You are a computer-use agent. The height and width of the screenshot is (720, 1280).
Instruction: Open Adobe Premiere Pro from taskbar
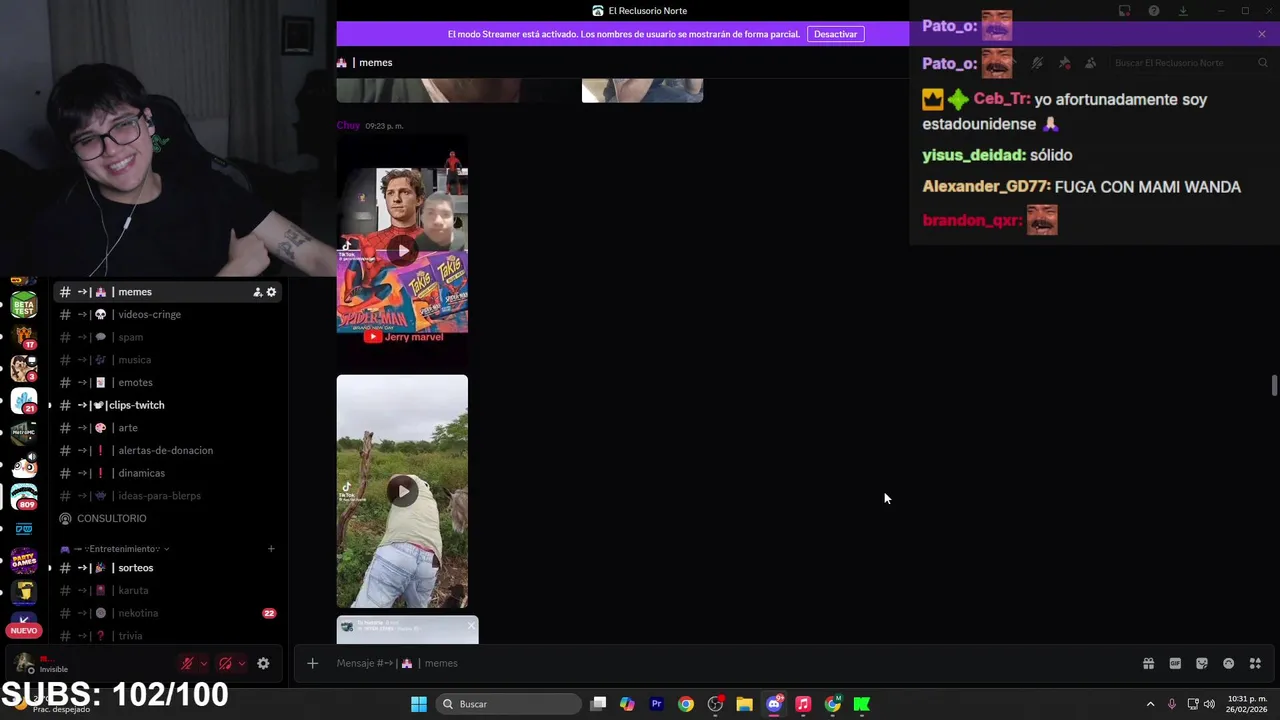click(x=656, y=704)
